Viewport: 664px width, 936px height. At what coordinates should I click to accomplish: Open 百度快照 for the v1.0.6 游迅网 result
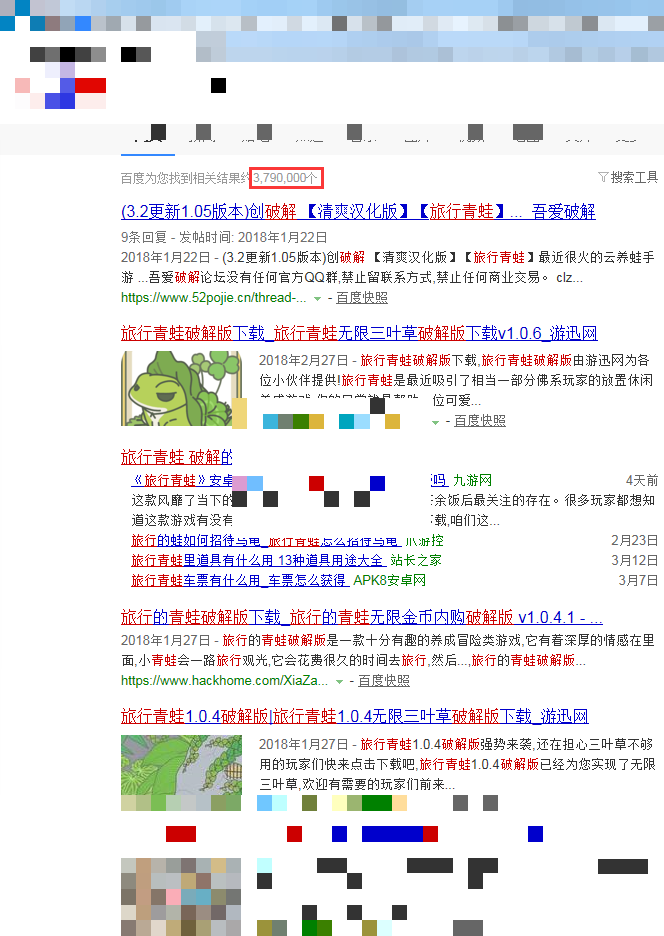coord(479,422)
